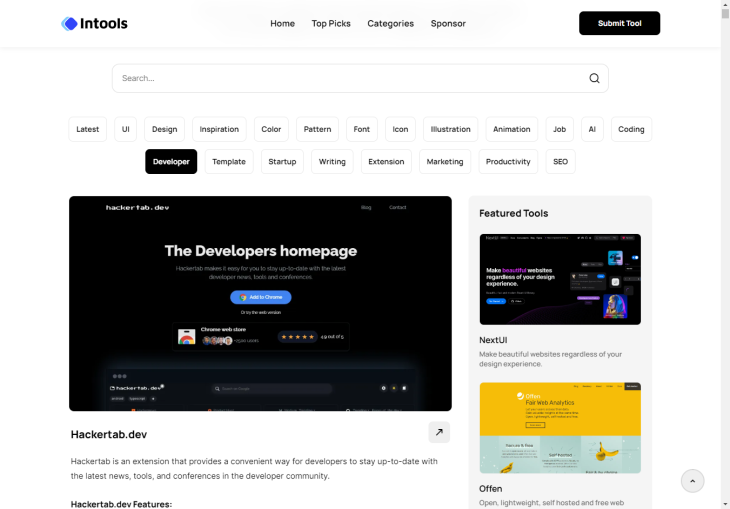The height and width of the screenshot is (509, 730).
Task: Open Hackertab.dev external link arrow icon
Action: 439,432
